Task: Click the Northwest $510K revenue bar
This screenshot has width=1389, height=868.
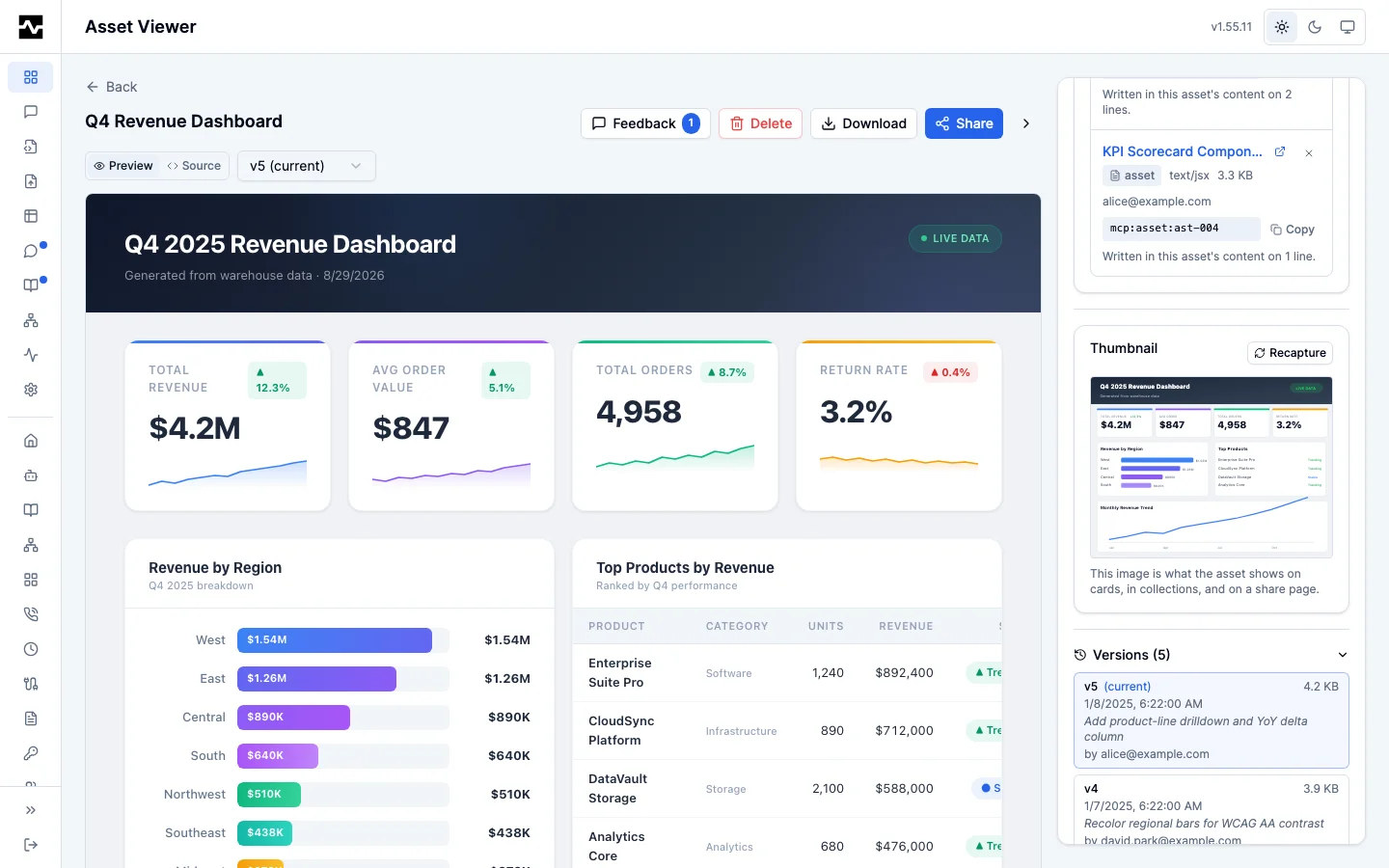Action: point(269,795)
